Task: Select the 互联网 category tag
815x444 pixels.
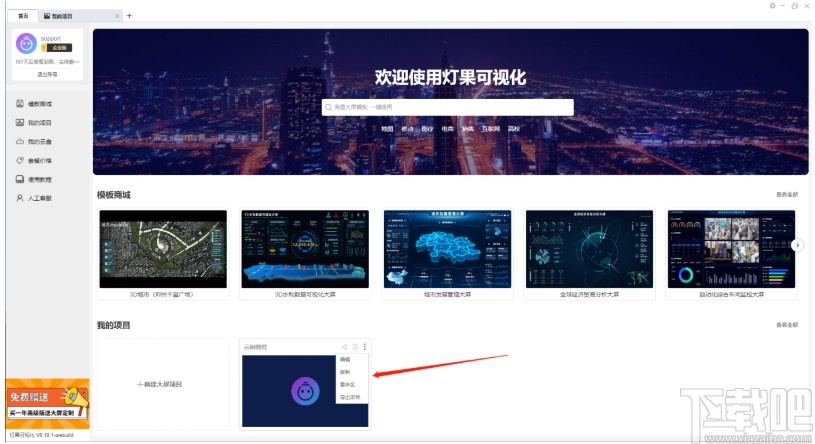Action: coord(491,128)
